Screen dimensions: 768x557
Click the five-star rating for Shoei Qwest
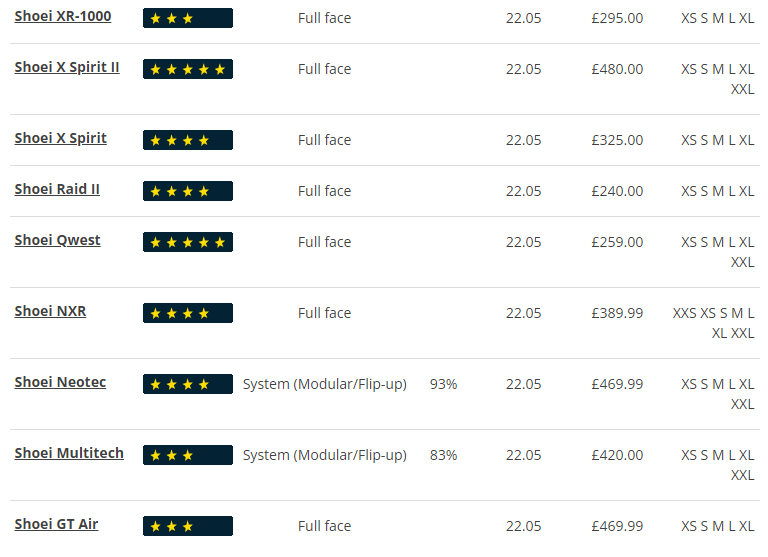tap(188, 242)
